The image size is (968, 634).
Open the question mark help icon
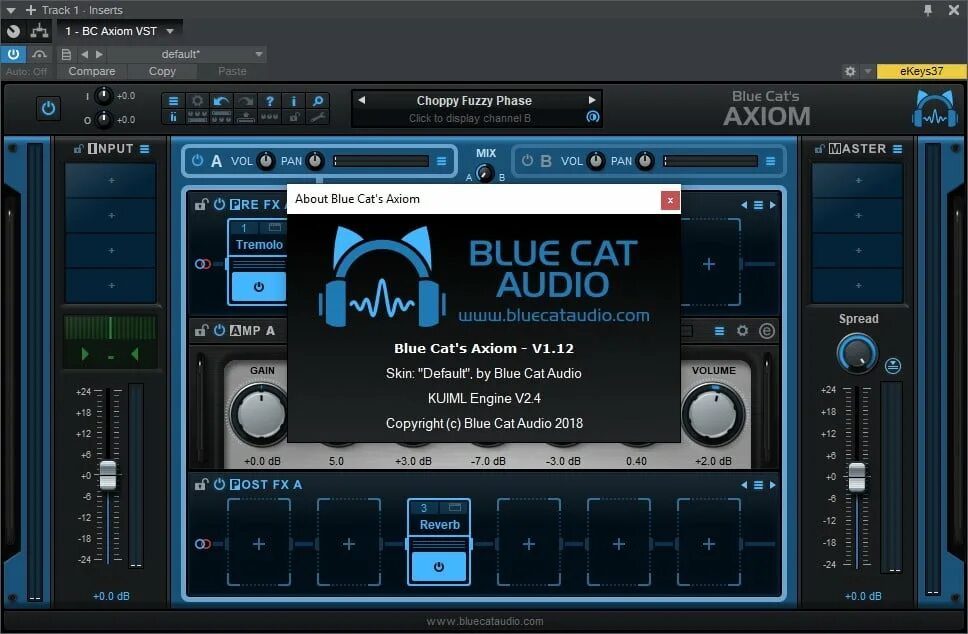270,101
